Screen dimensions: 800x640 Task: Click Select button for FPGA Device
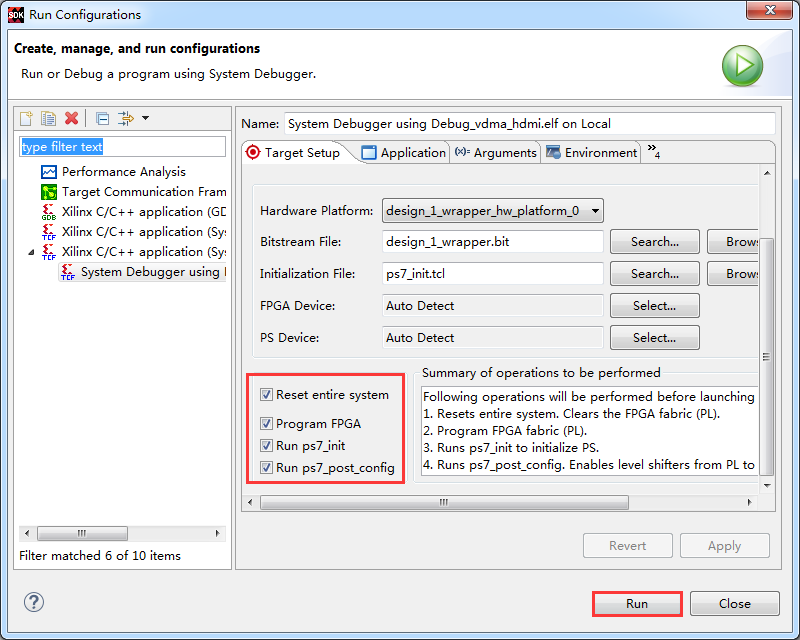[x=655, y=306]
